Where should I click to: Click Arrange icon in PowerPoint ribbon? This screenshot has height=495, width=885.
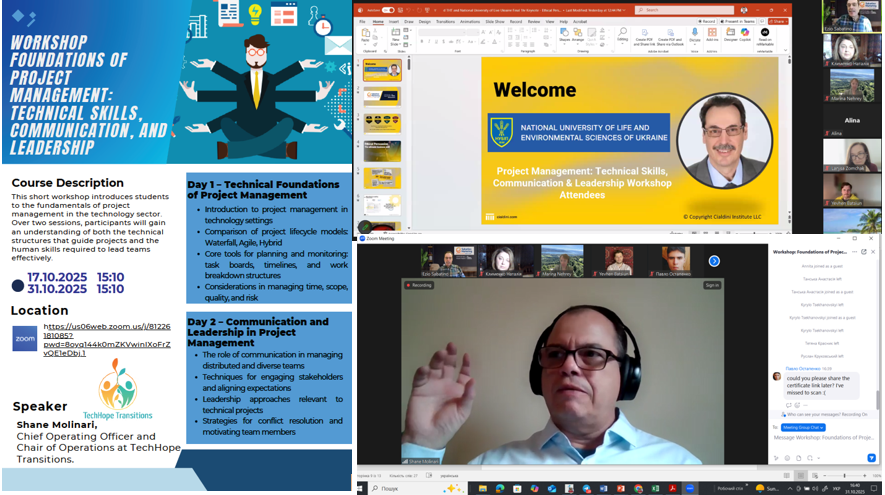[x=578, y=35]
